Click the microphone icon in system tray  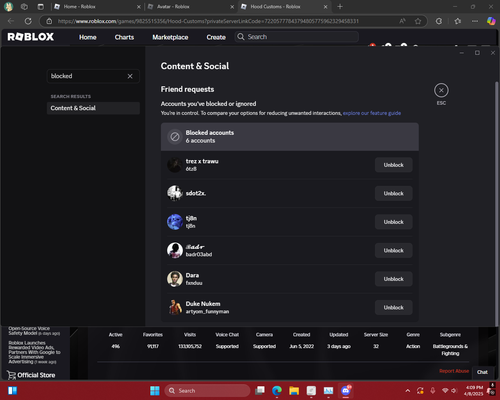click(433, 391)
